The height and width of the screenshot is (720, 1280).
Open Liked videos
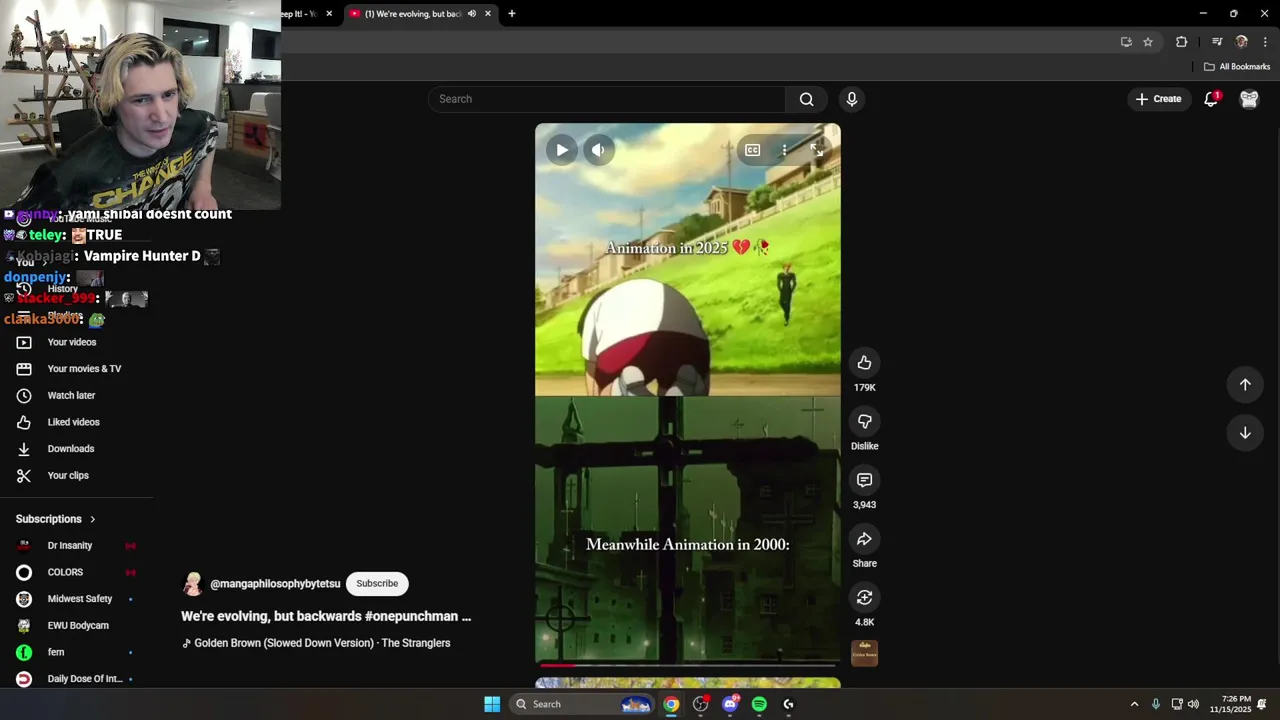(73, 422)
